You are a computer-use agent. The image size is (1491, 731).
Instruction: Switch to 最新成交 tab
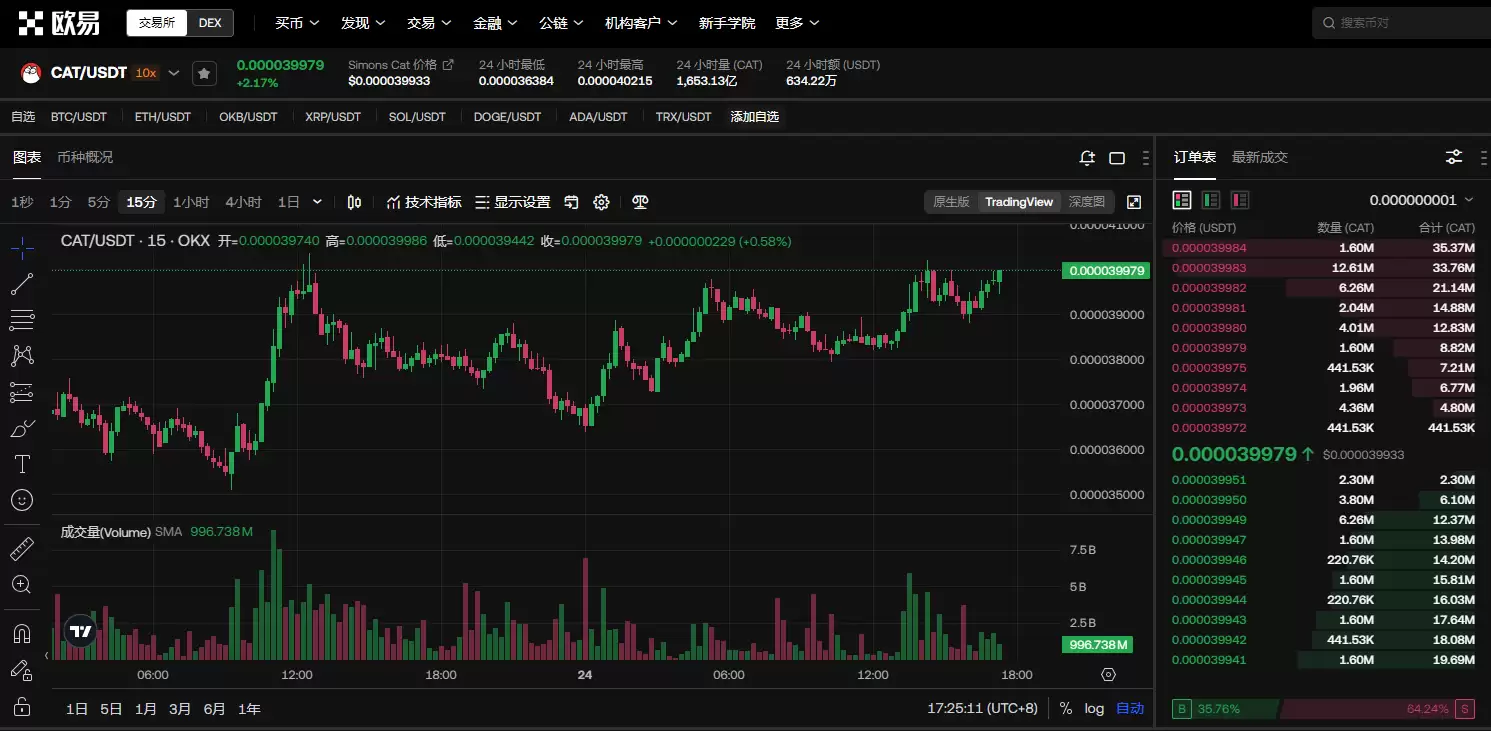click(x=1259, y=157)
